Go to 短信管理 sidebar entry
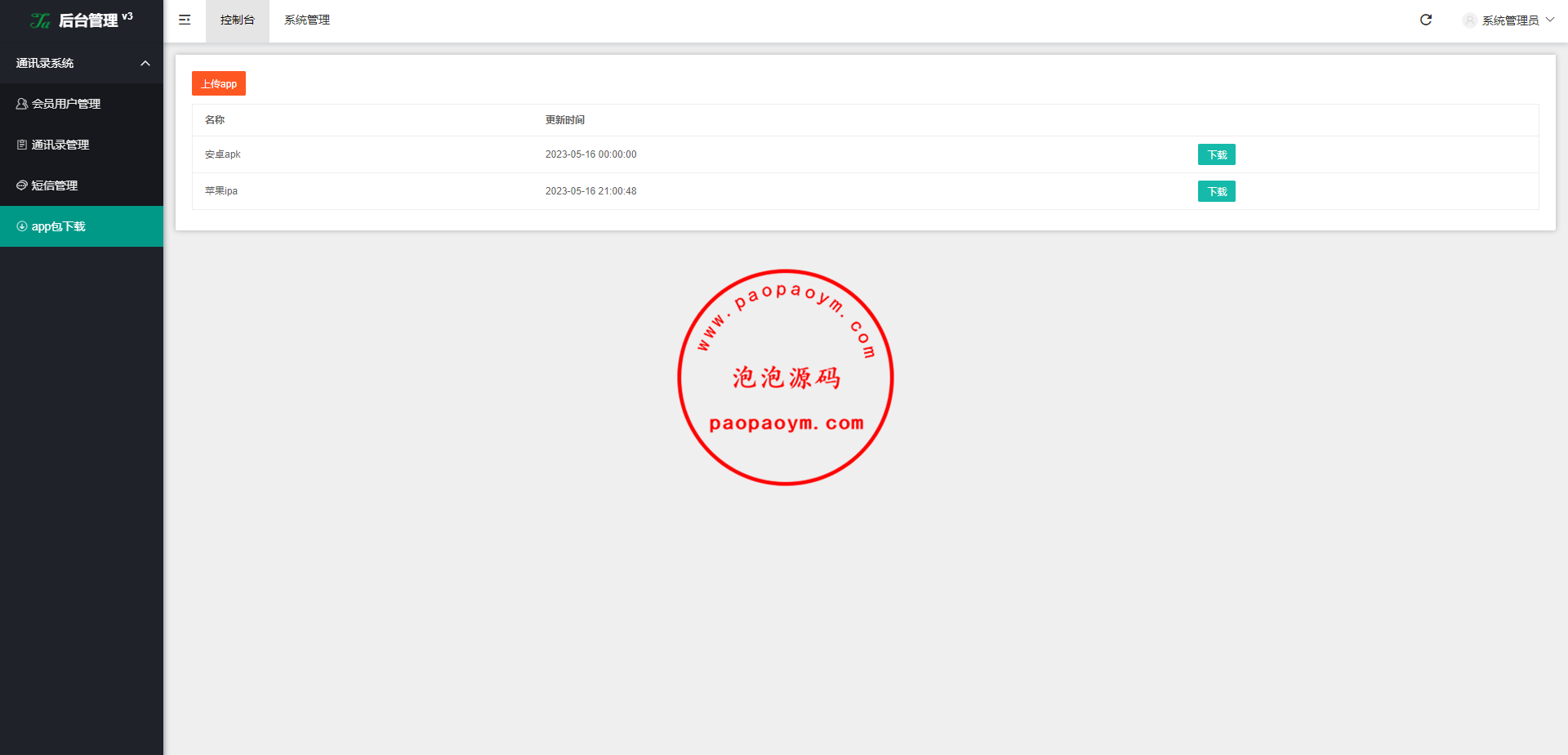Image resolution: width=1568 pixels, height=755 pixels. [55, 185]
